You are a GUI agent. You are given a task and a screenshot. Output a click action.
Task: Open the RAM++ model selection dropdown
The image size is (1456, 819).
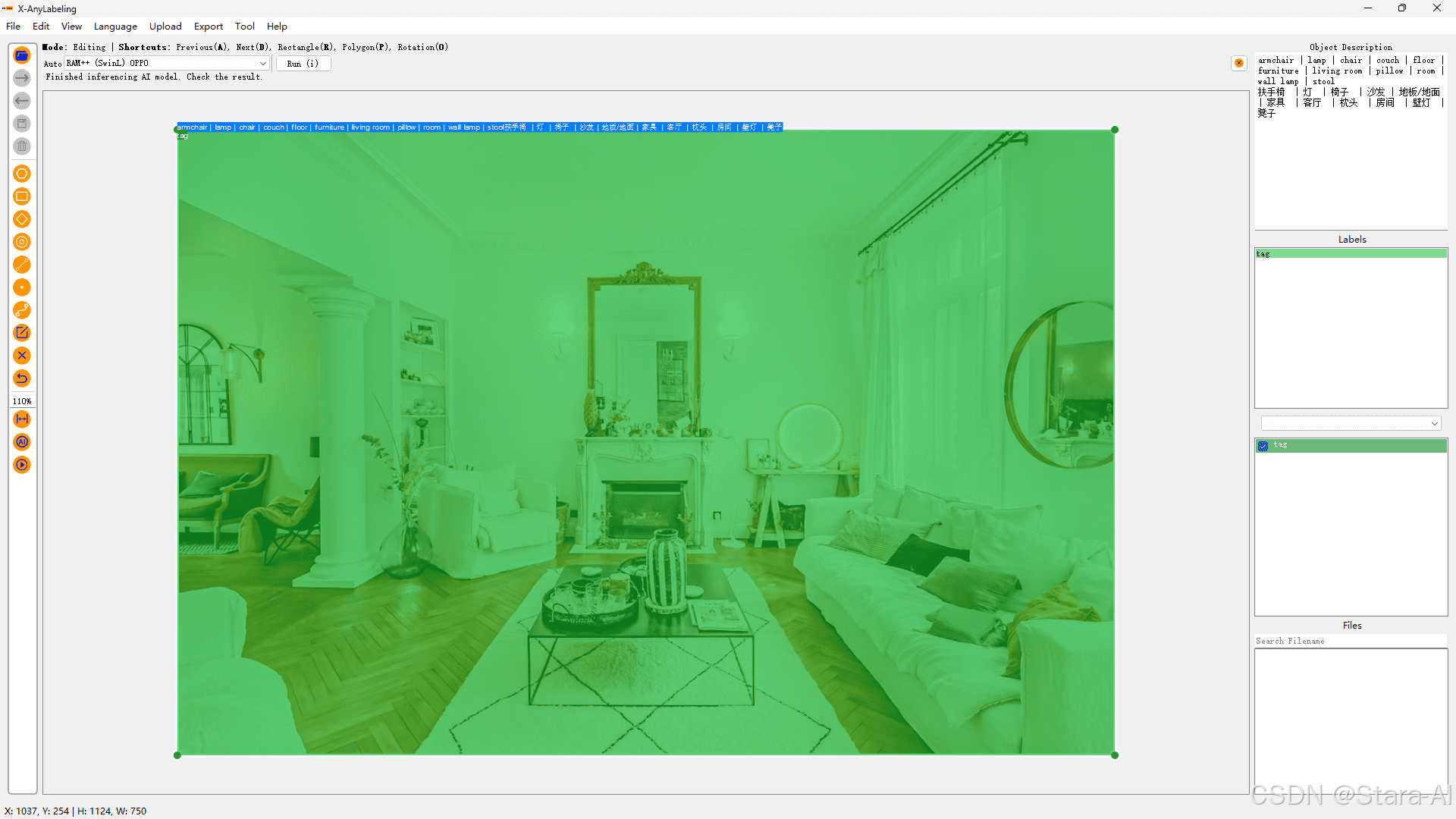click(x=167, y=64)
